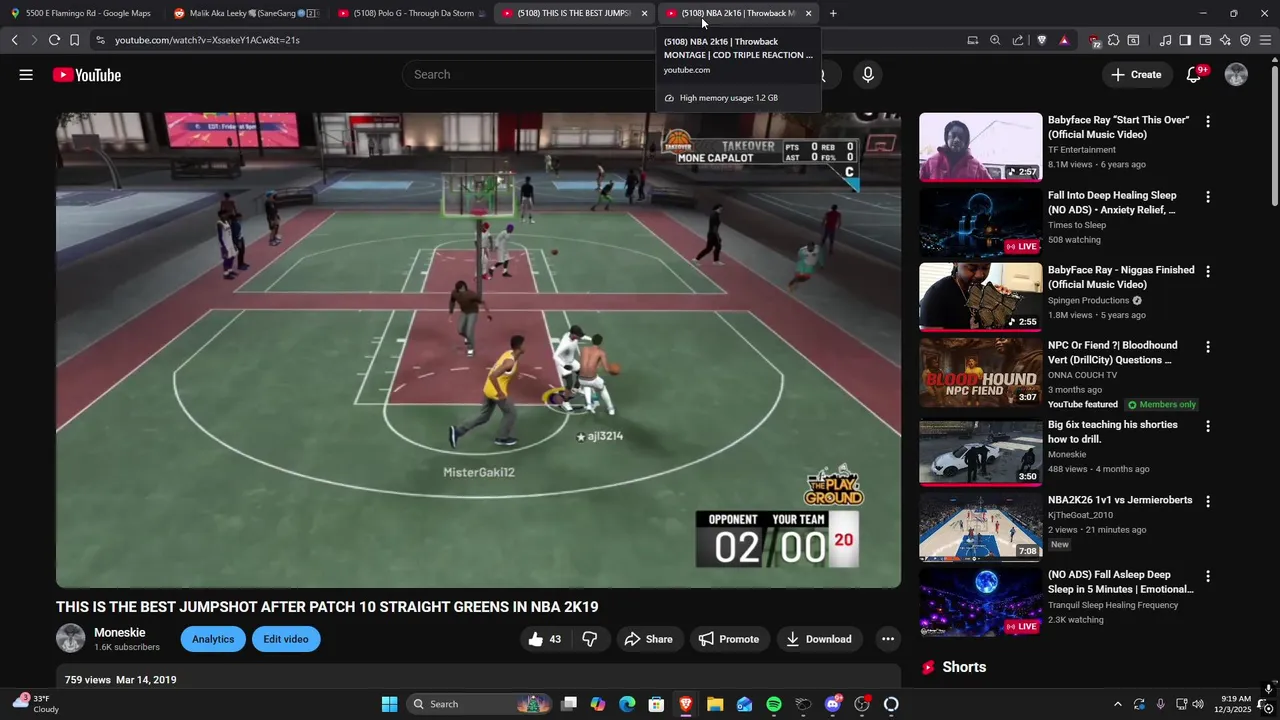Click the address bar URL
Image resolution: width=1280 pixels, height=720 pixels.
coord(207,40)
